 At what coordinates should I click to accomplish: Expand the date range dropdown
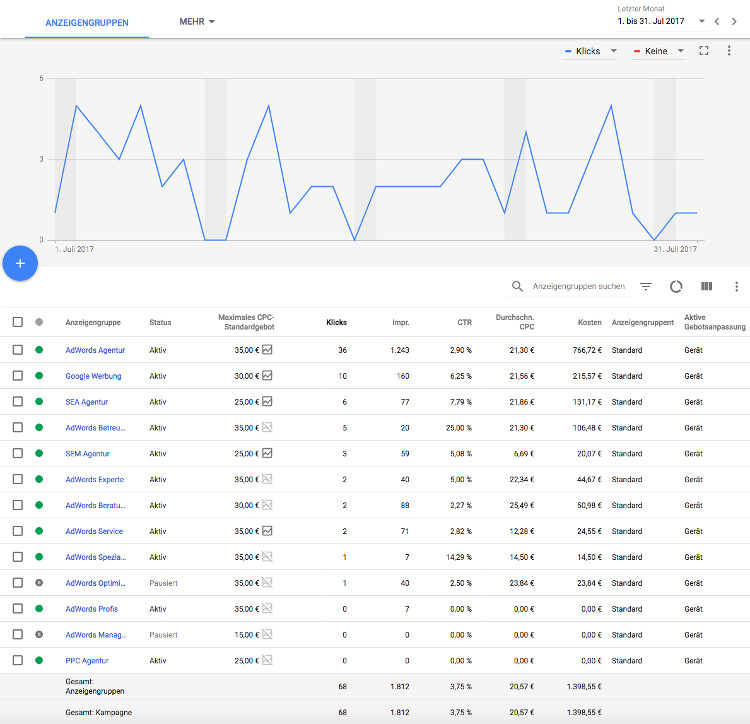[702, 21]
